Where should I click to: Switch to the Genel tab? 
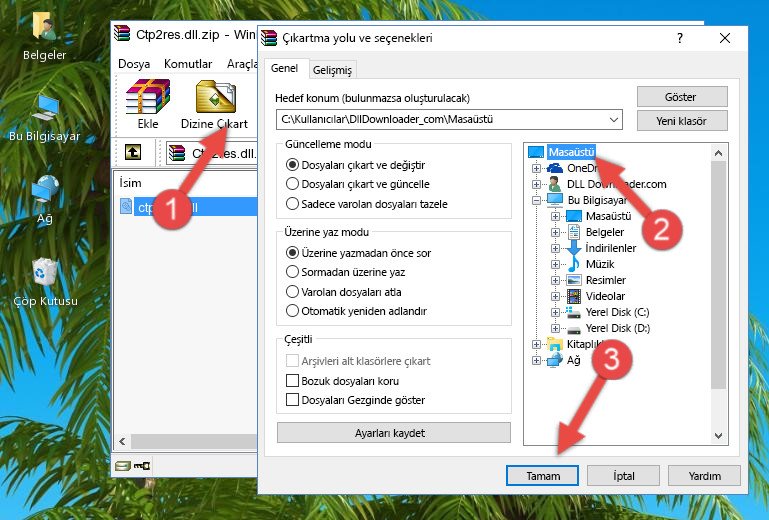click(284, 68)
